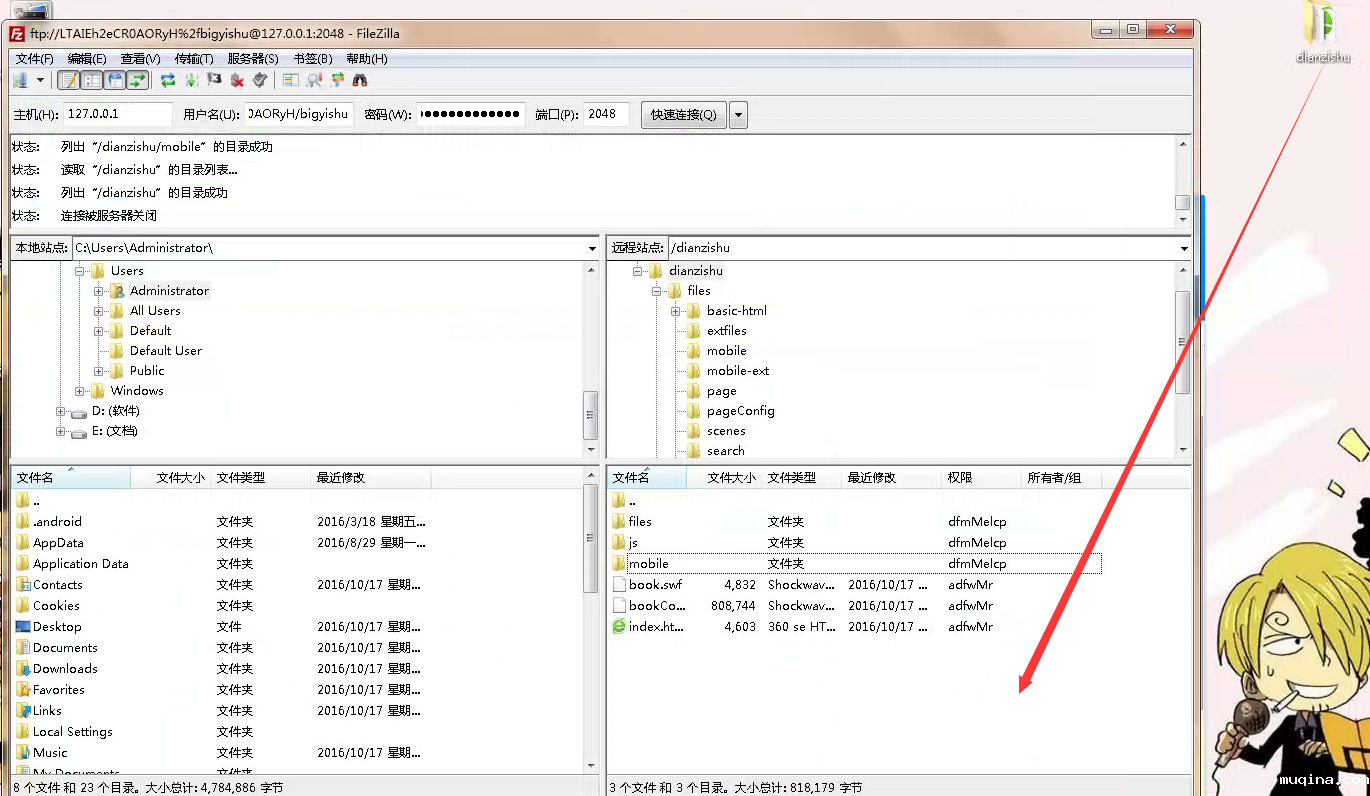Image resolution: width=1370 pixels, height=796 pixels.
Task: Open the 服务器(S) menu
Action: (x=253, y=59)
